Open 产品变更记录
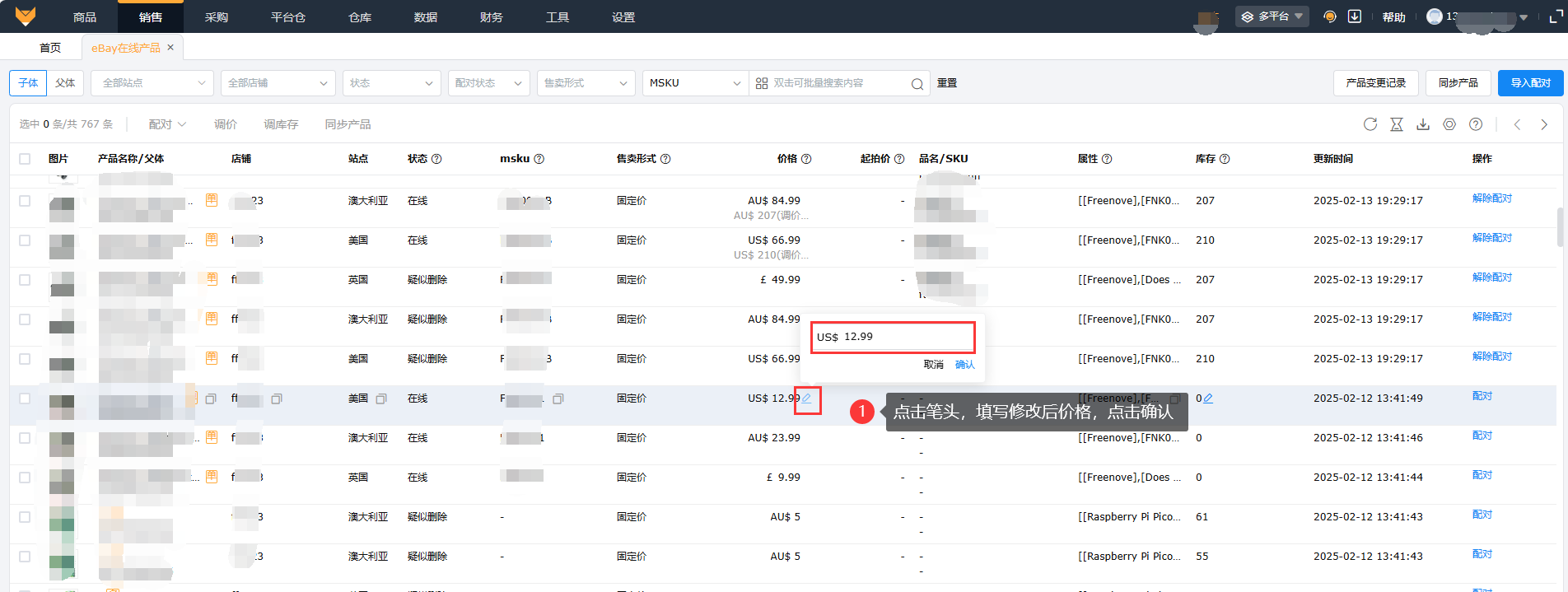 1375,83
